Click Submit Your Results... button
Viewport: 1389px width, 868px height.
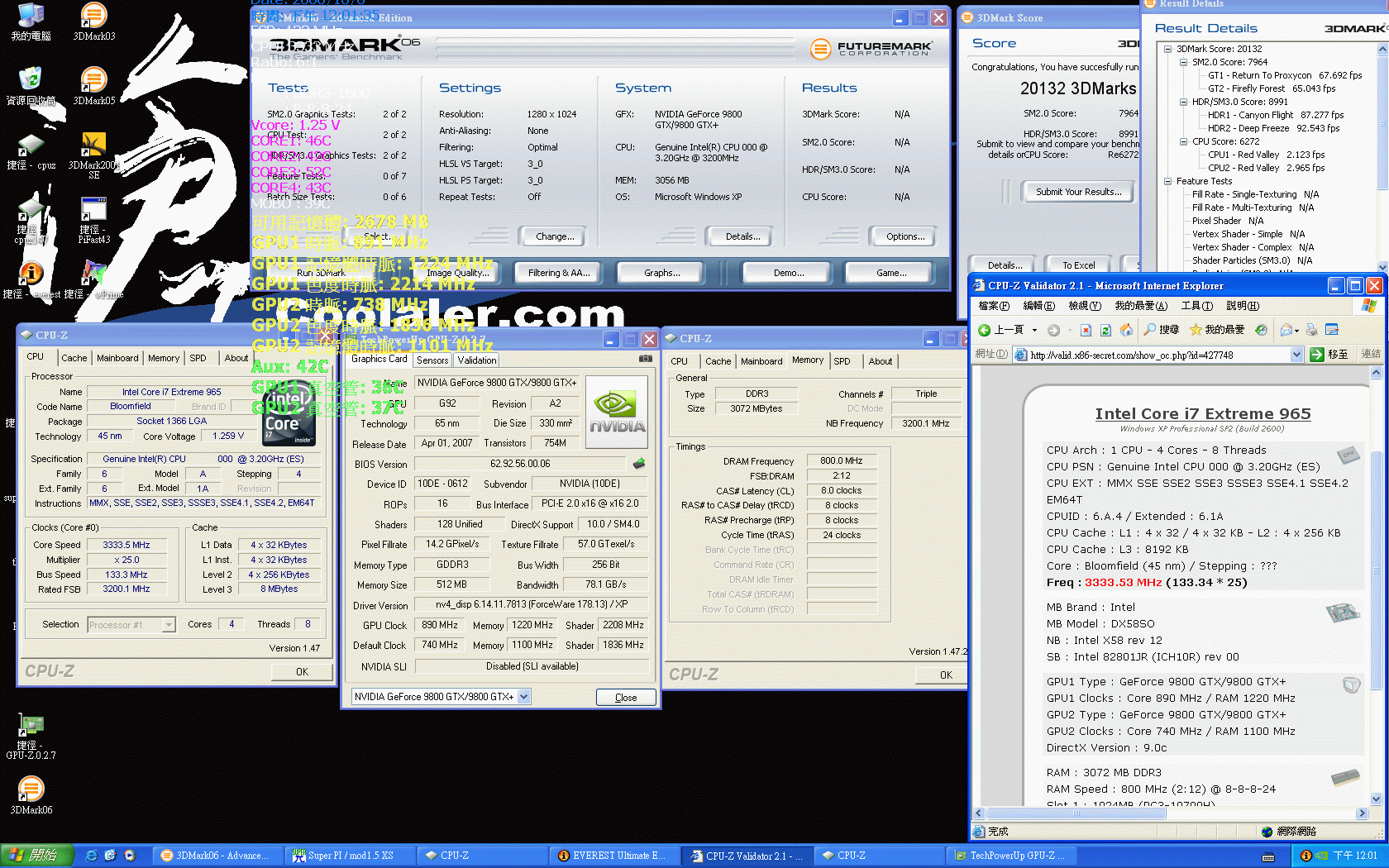point(1079,192)
